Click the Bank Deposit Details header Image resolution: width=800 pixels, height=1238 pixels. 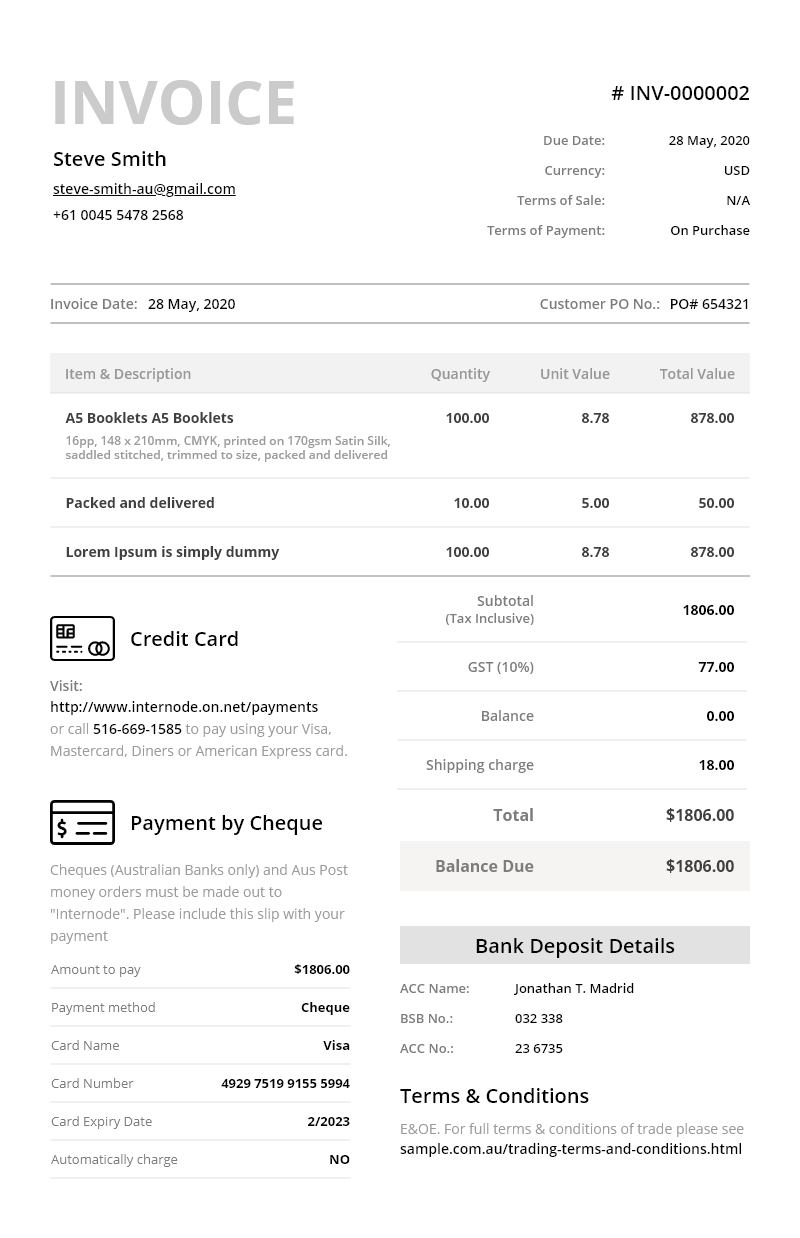574,945
